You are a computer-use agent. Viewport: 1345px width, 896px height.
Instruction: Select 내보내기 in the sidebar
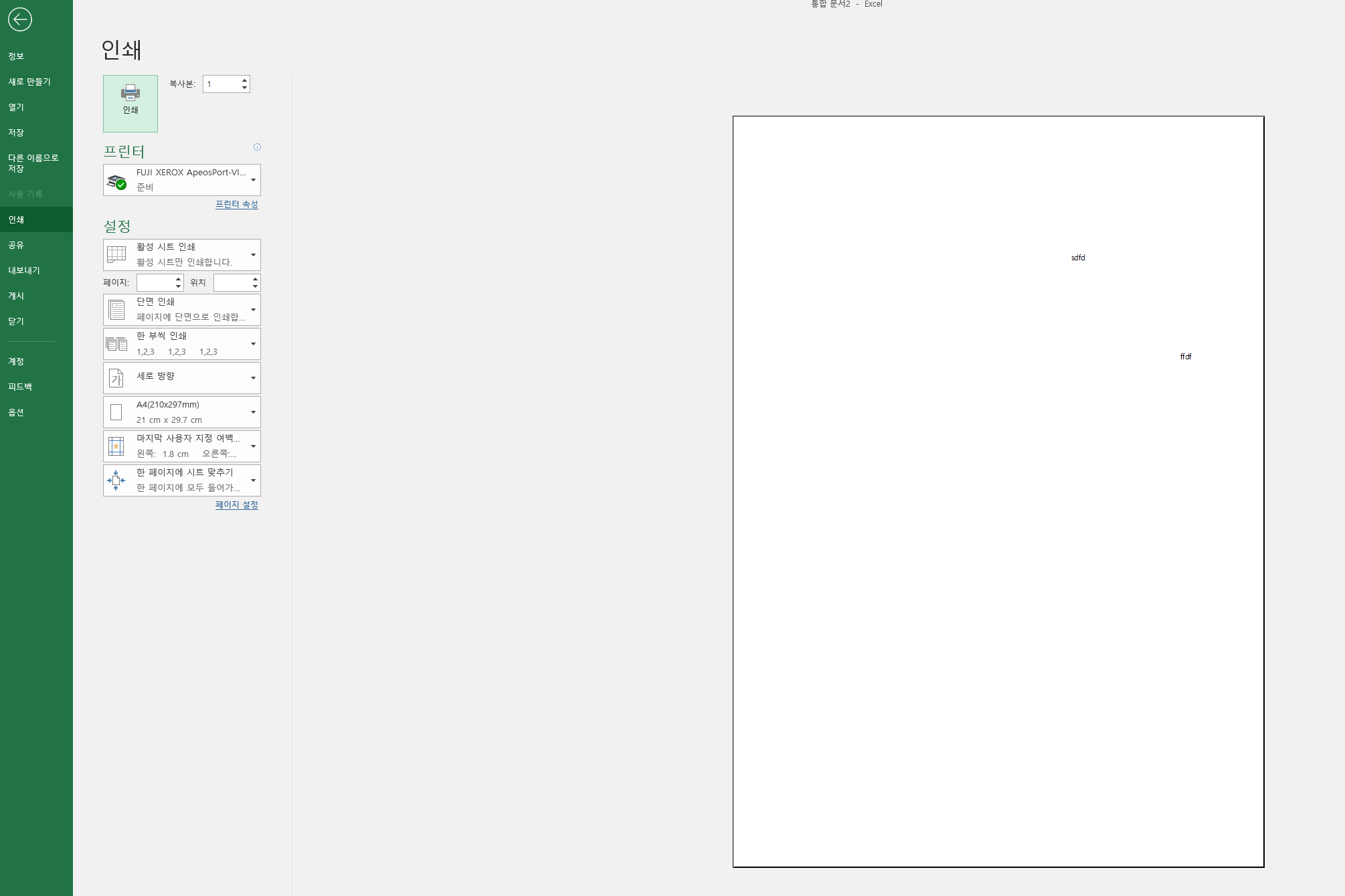pyautogui.click(x=24, y=270)
